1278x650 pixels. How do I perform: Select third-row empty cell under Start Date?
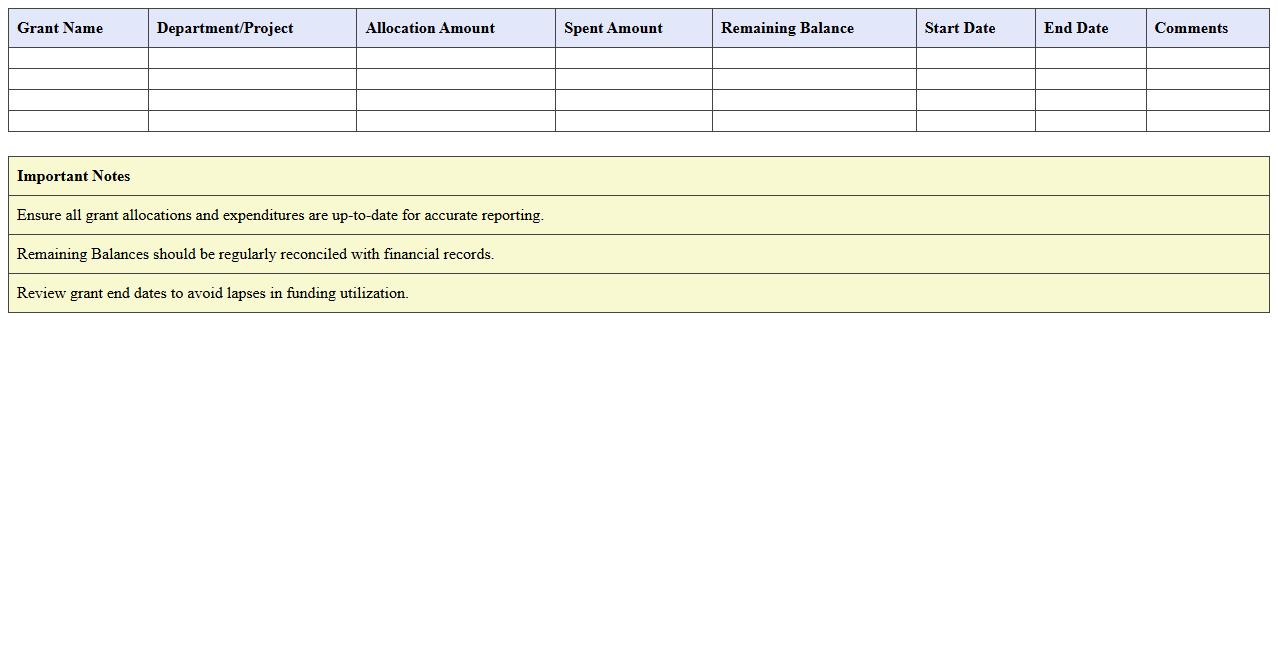pos(975,100)
